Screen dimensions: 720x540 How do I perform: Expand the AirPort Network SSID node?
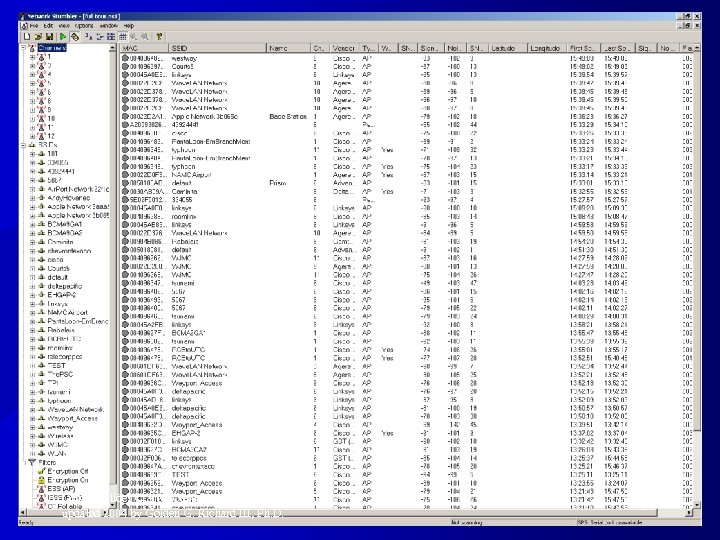32,189
